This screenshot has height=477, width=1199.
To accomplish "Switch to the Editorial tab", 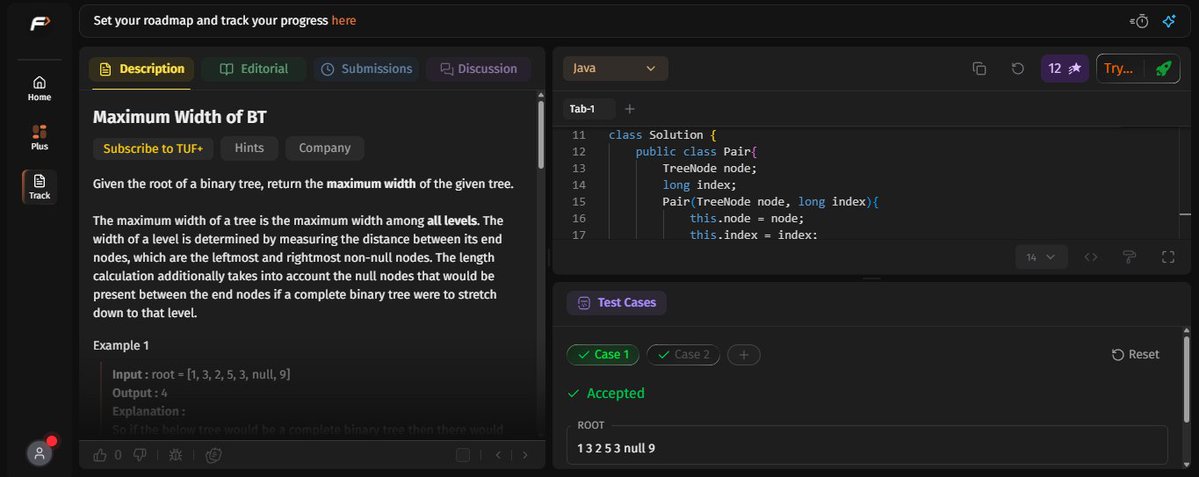I will 254,69.
